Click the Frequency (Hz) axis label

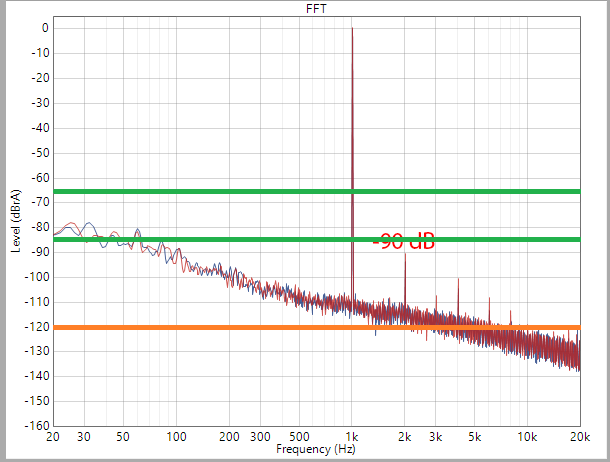(x=316, y=449)
